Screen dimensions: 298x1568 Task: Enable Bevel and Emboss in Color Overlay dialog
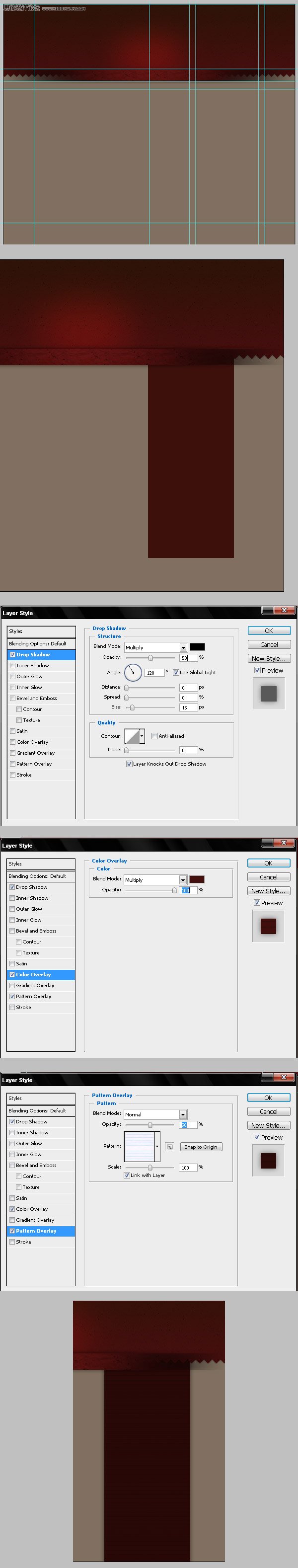click(11, 931)
